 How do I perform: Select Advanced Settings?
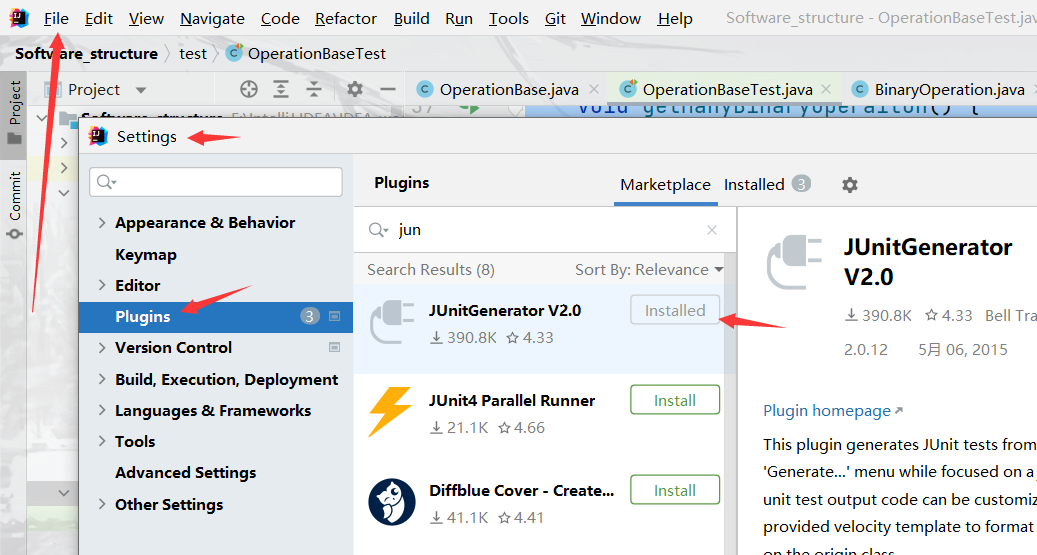pyautogui.click(x=185, y=472)
